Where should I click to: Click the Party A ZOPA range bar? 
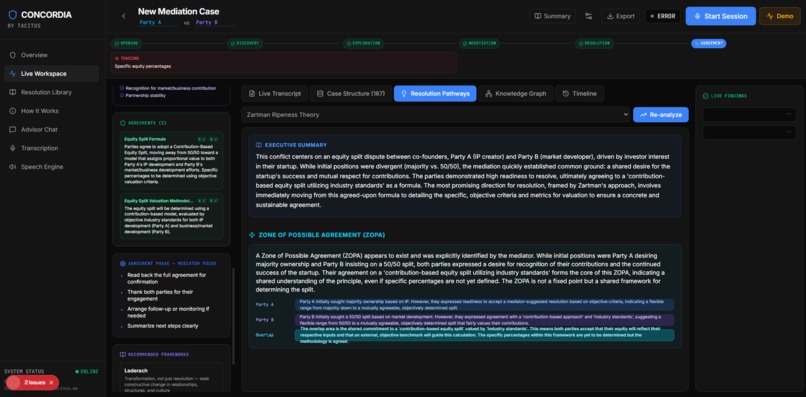point(484,305)
